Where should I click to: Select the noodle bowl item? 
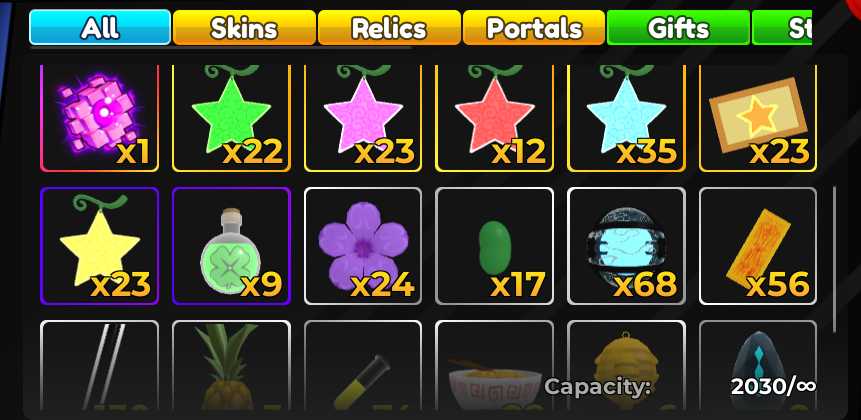point(494,366)
